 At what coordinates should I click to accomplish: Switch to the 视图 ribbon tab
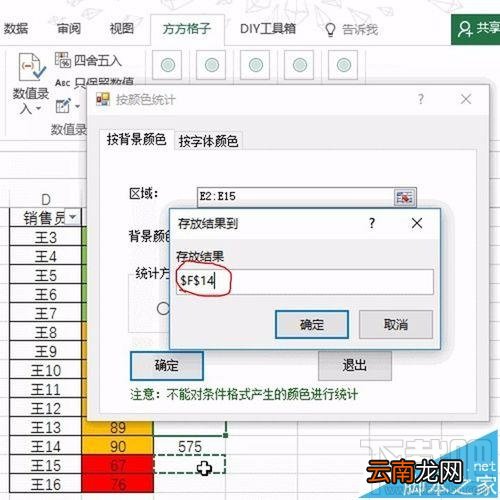tap(122, 29)
